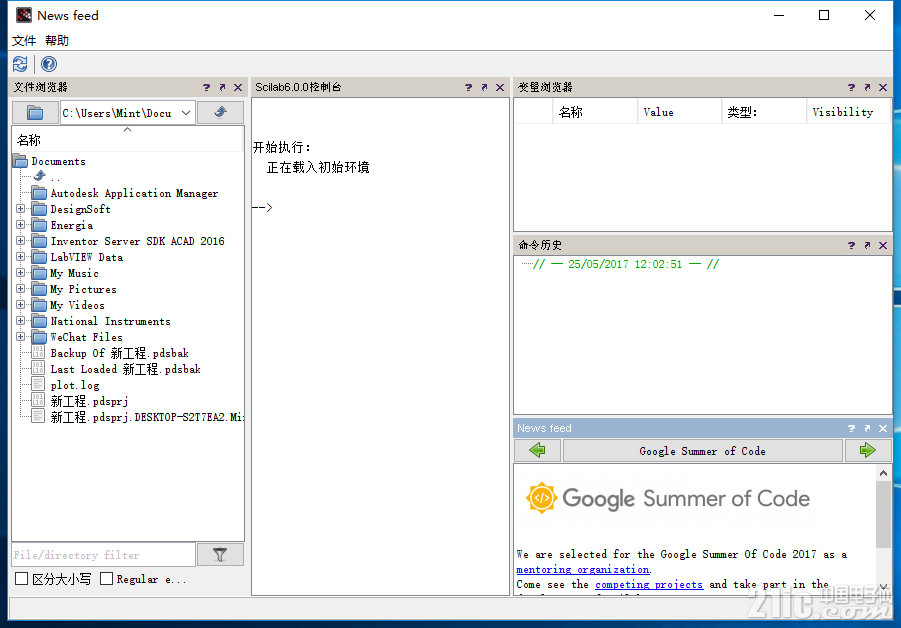Click the Google Summer of Code title button
901x628 pixels.
(x=702, y=450)
